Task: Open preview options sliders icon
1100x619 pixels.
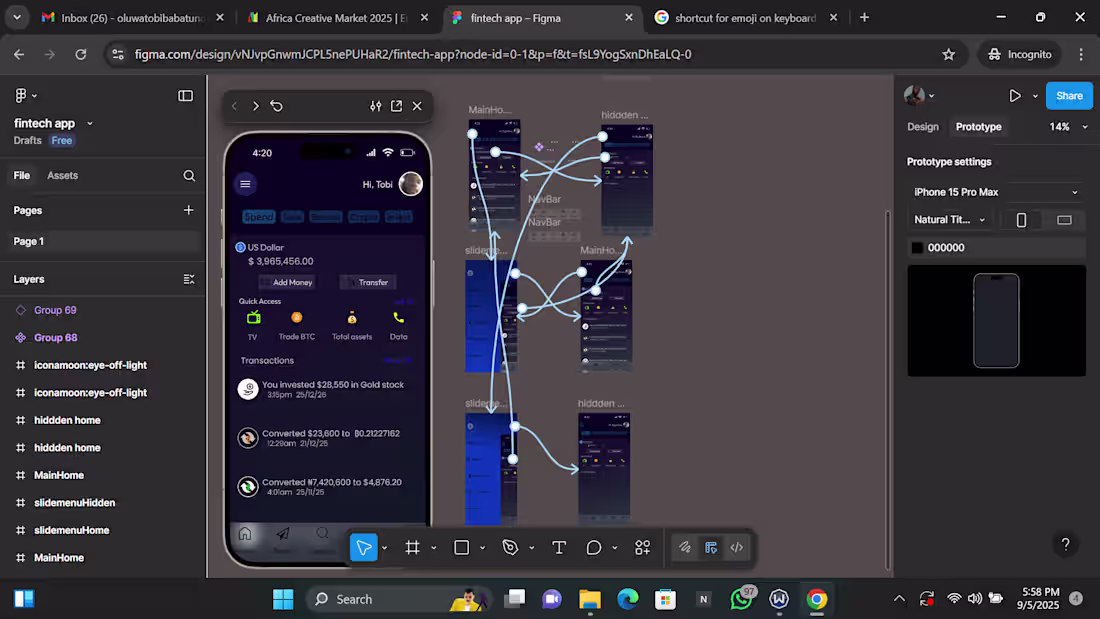Action: click(x=376, y=106)
